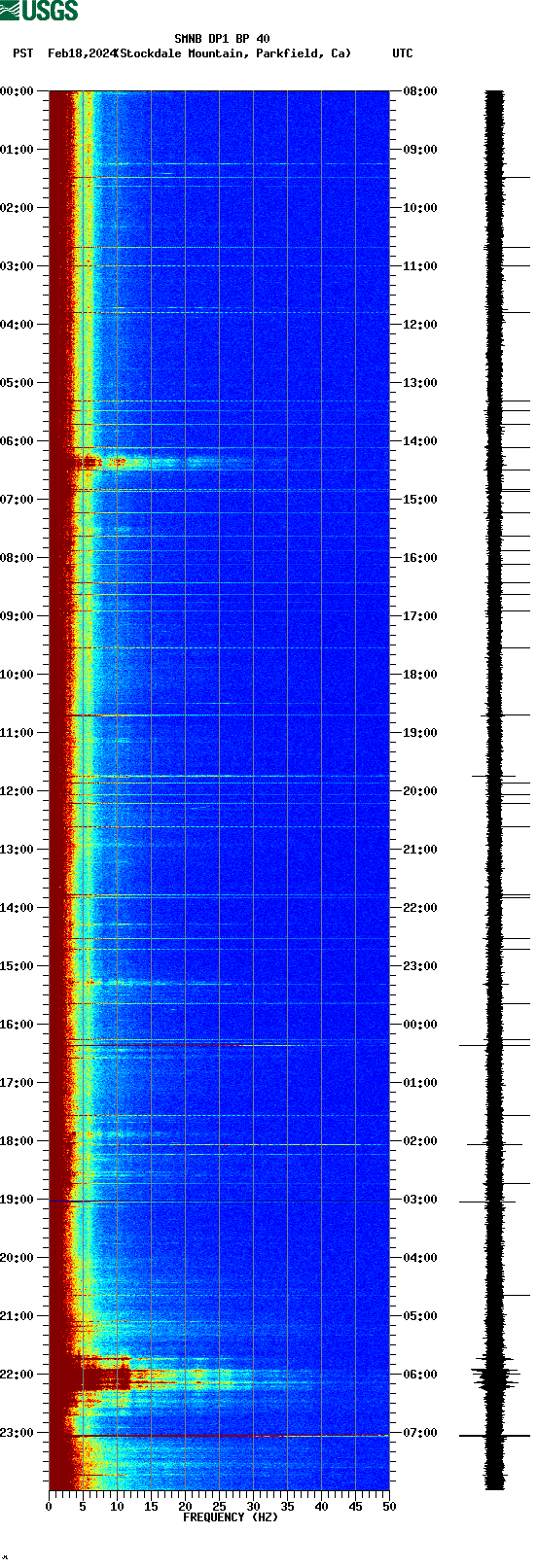Click the 07:00 UTC time label
The image size is (537, 1568).
point(420,1433)
